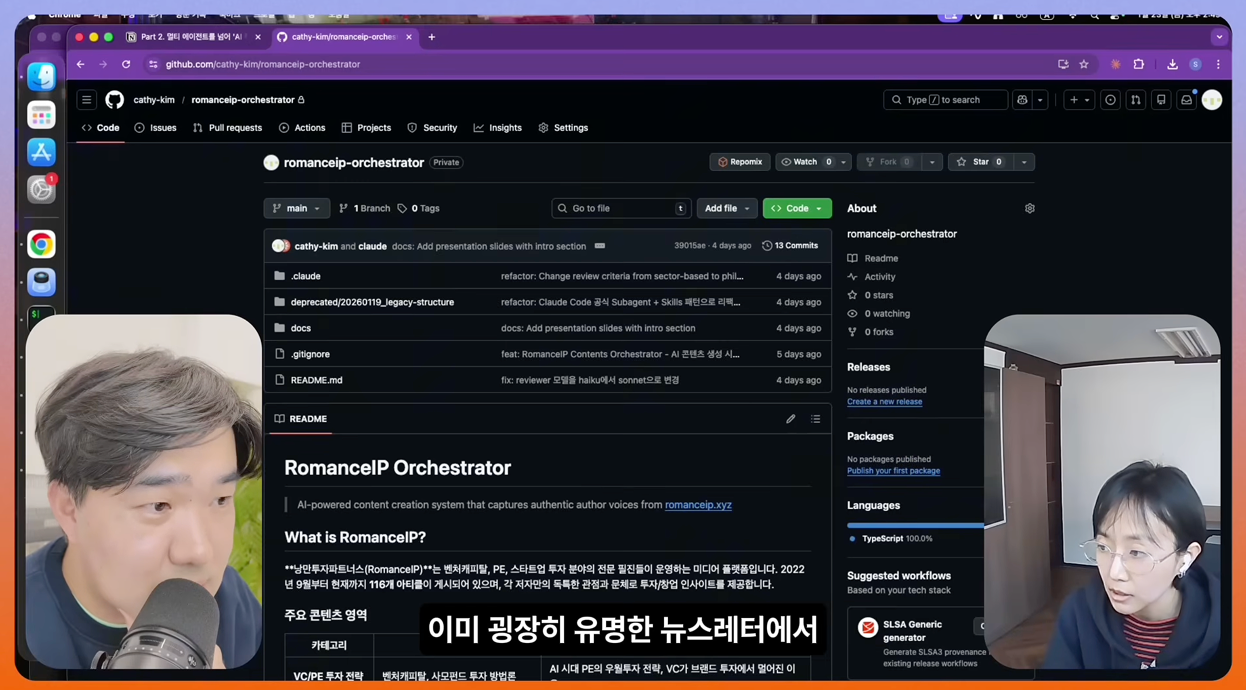1246x690 pixels.
Task: Expand the green Code dropdown
Action: 796,208
